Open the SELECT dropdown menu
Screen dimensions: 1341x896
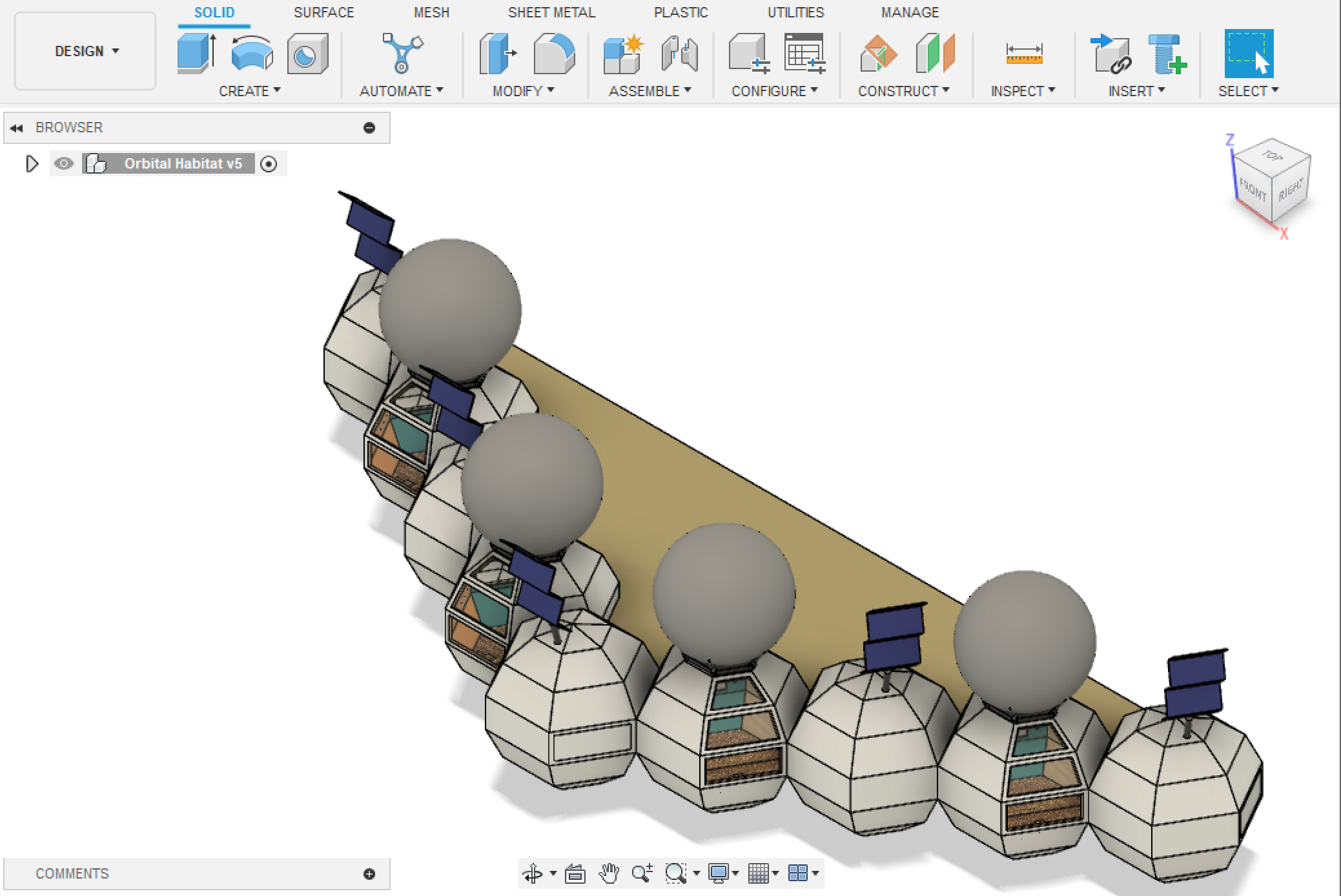1249,91
